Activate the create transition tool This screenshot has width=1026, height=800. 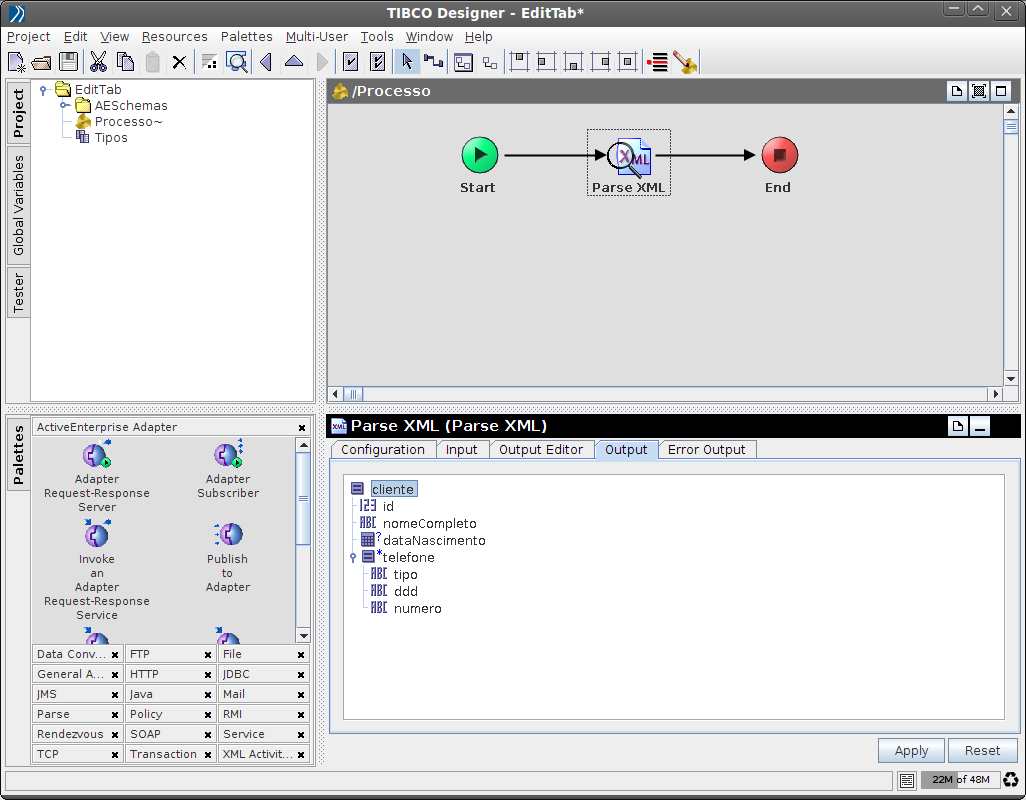coord(433,62)
